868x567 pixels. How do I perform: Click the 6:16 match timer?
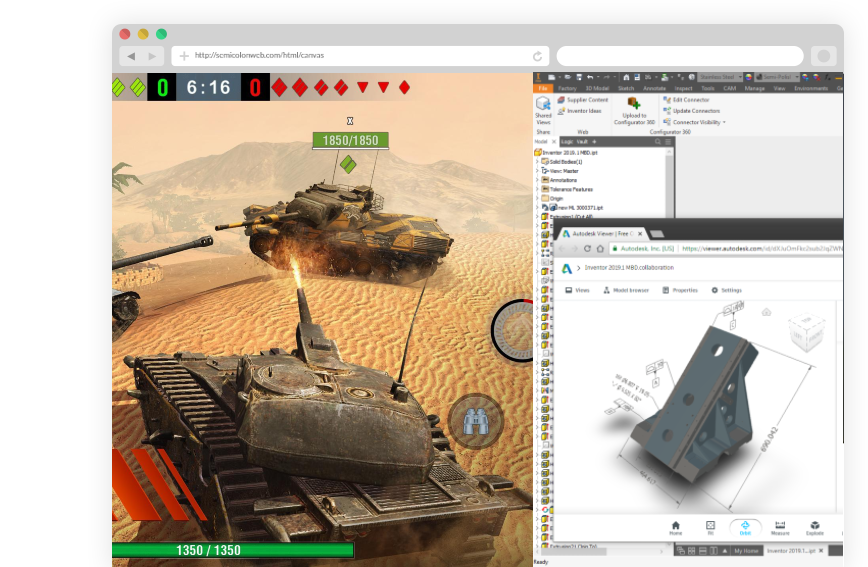(208, 87)
